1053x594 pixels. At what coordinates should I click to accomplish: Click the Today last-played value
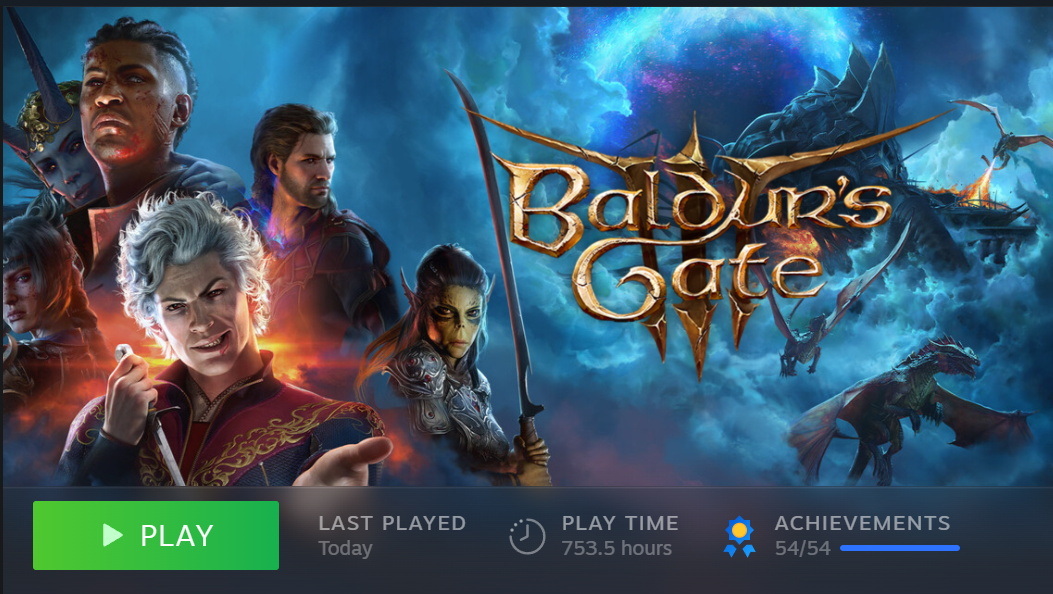[345, 548]
